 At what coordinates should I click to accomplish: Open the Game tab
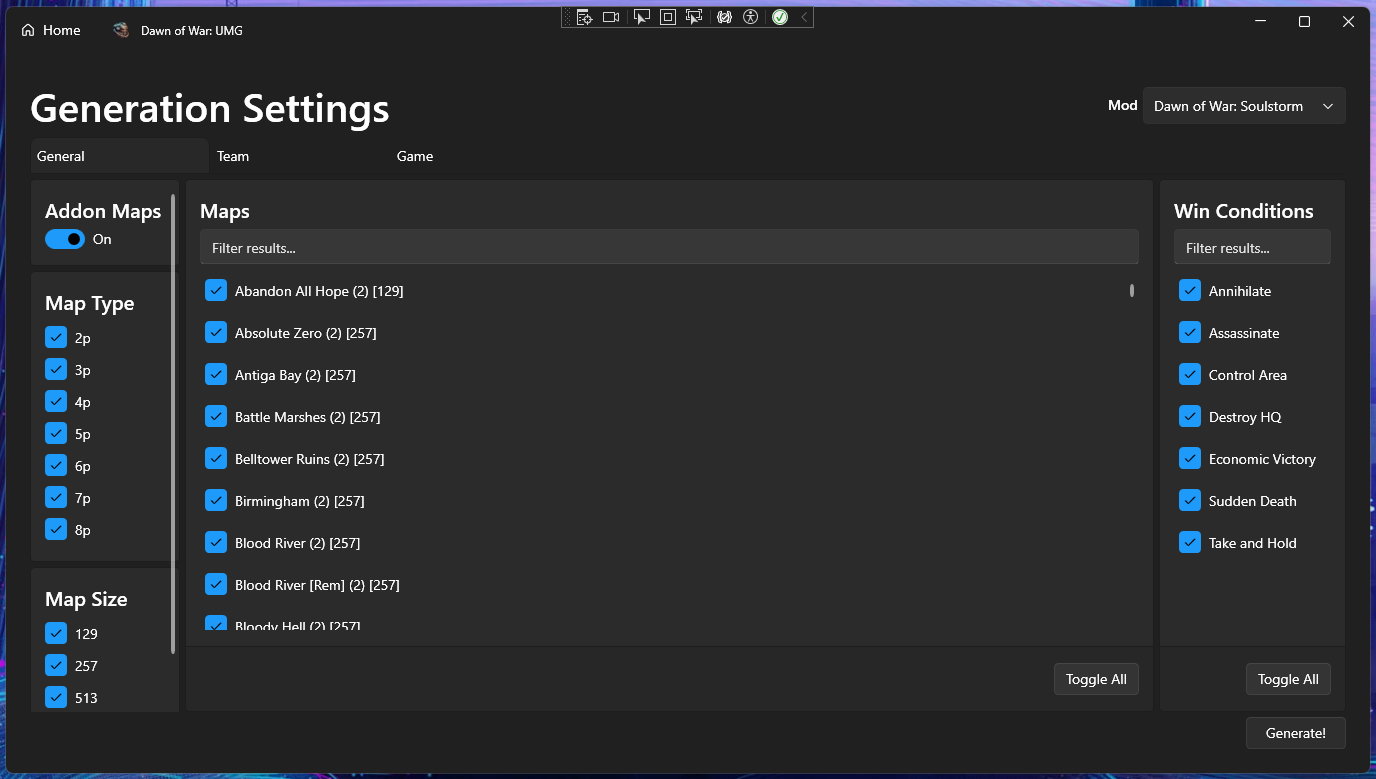[x=478, y=156]
